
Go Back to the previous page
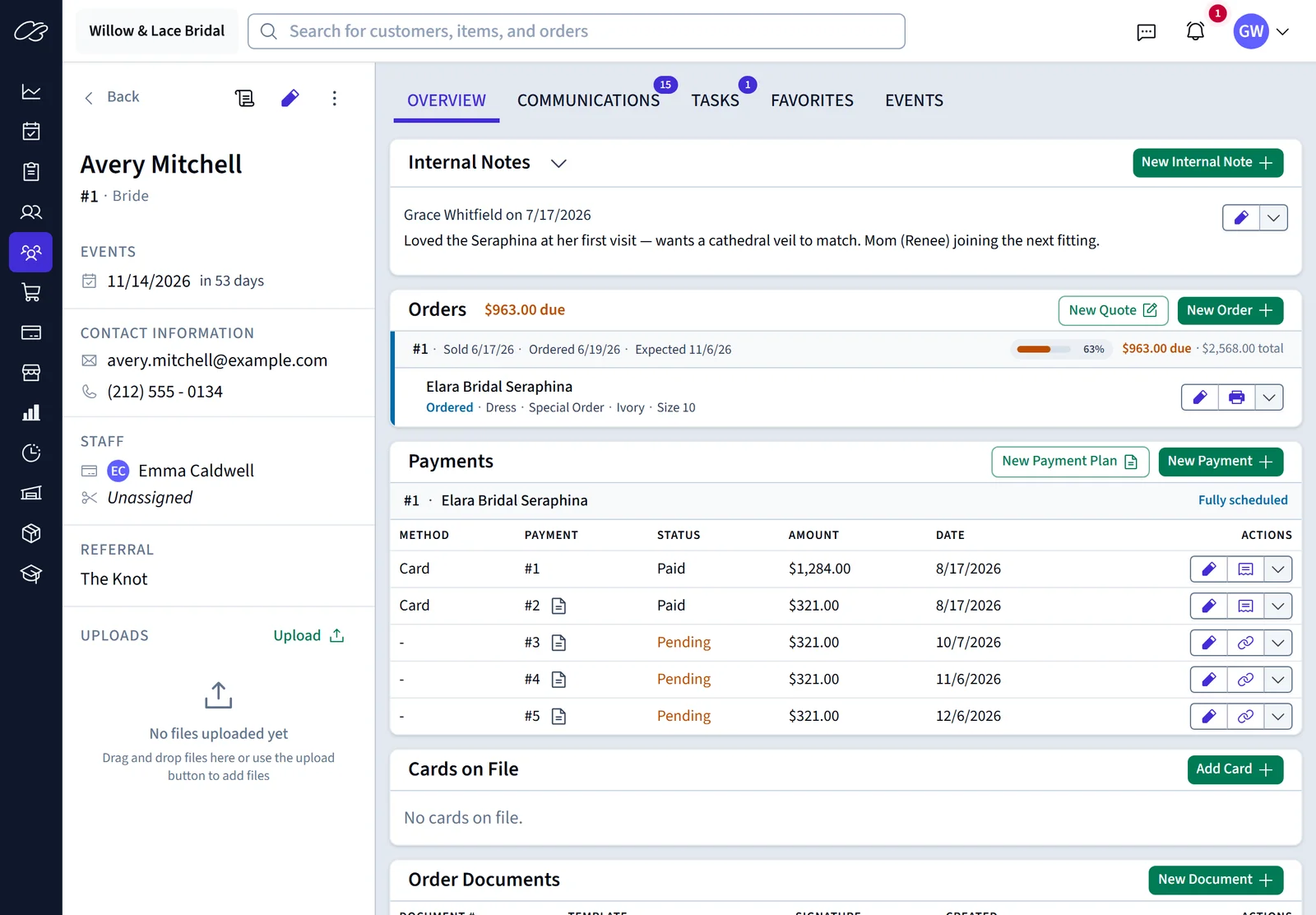[x=112, y=97]
